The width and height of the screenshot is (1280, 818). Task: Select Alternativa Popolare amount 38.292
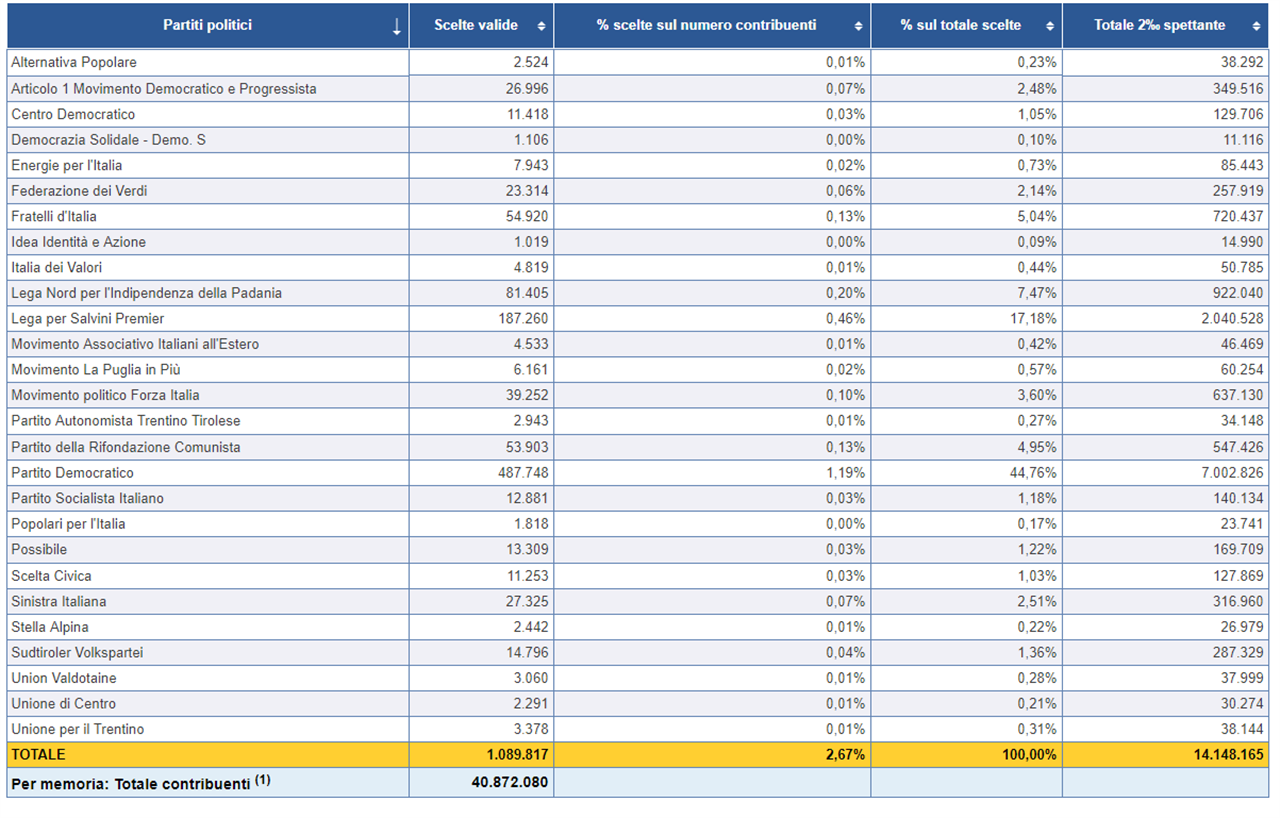[x=1242, y=63]
